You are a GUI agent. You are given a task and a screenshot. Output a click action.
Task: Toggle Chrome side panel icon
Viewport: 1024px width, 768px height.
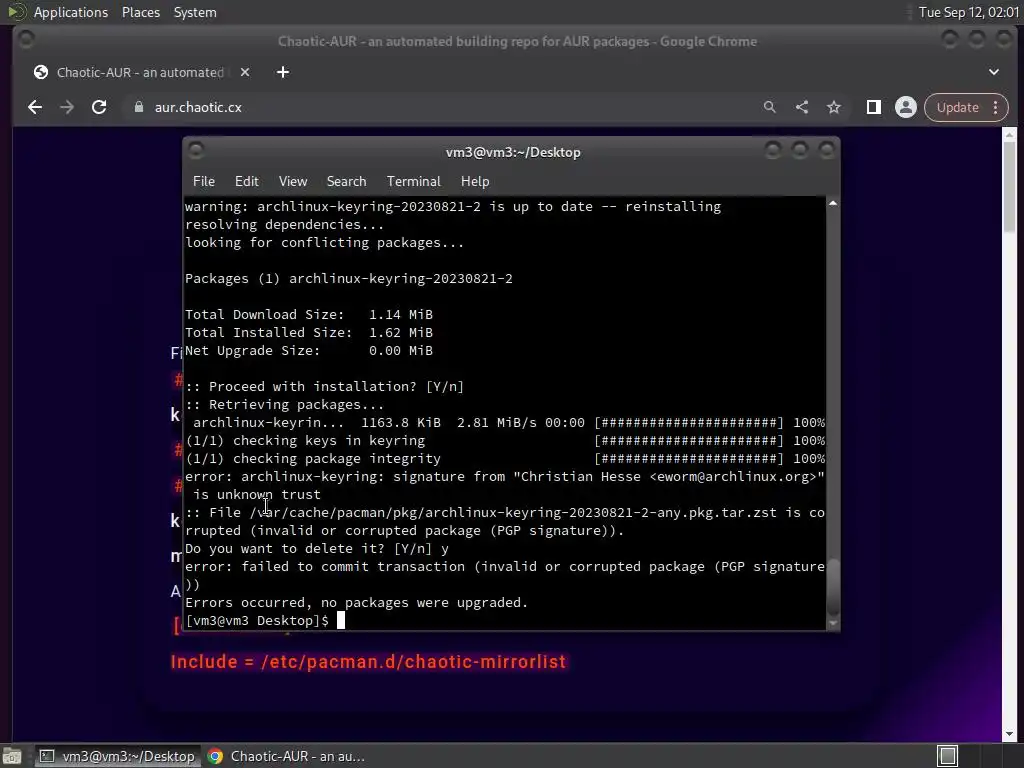[874, 107]
